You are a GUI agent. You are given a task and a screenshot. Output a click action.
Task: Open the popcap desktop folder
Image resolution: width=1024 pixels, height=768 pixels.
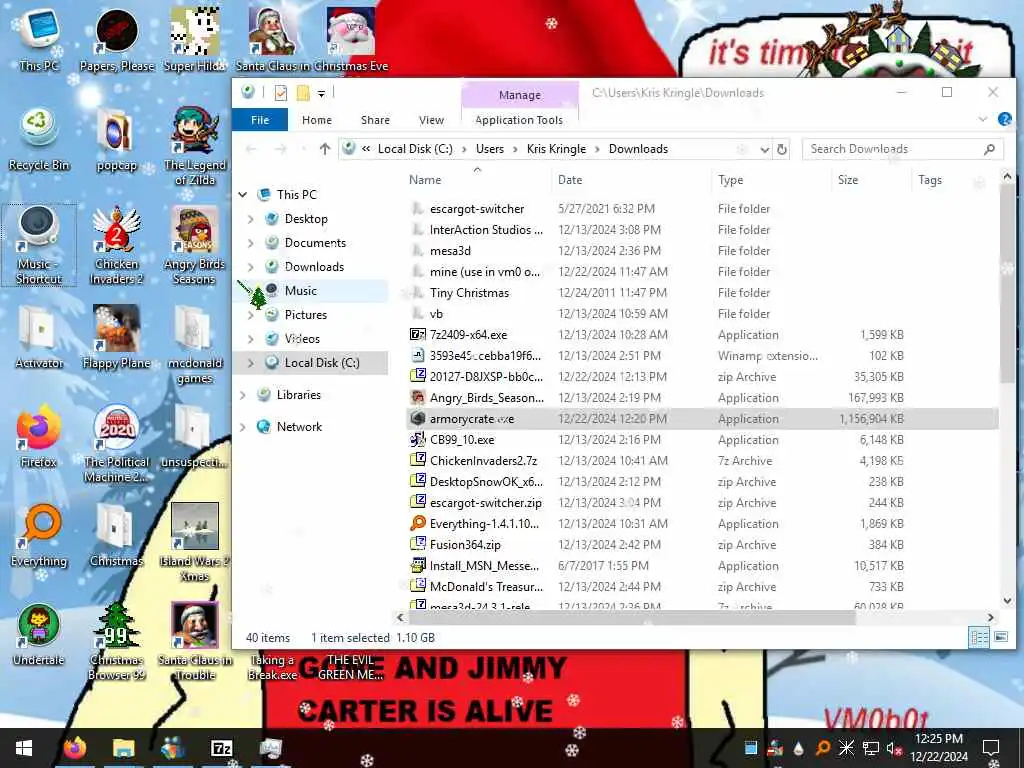coord(117,140)
